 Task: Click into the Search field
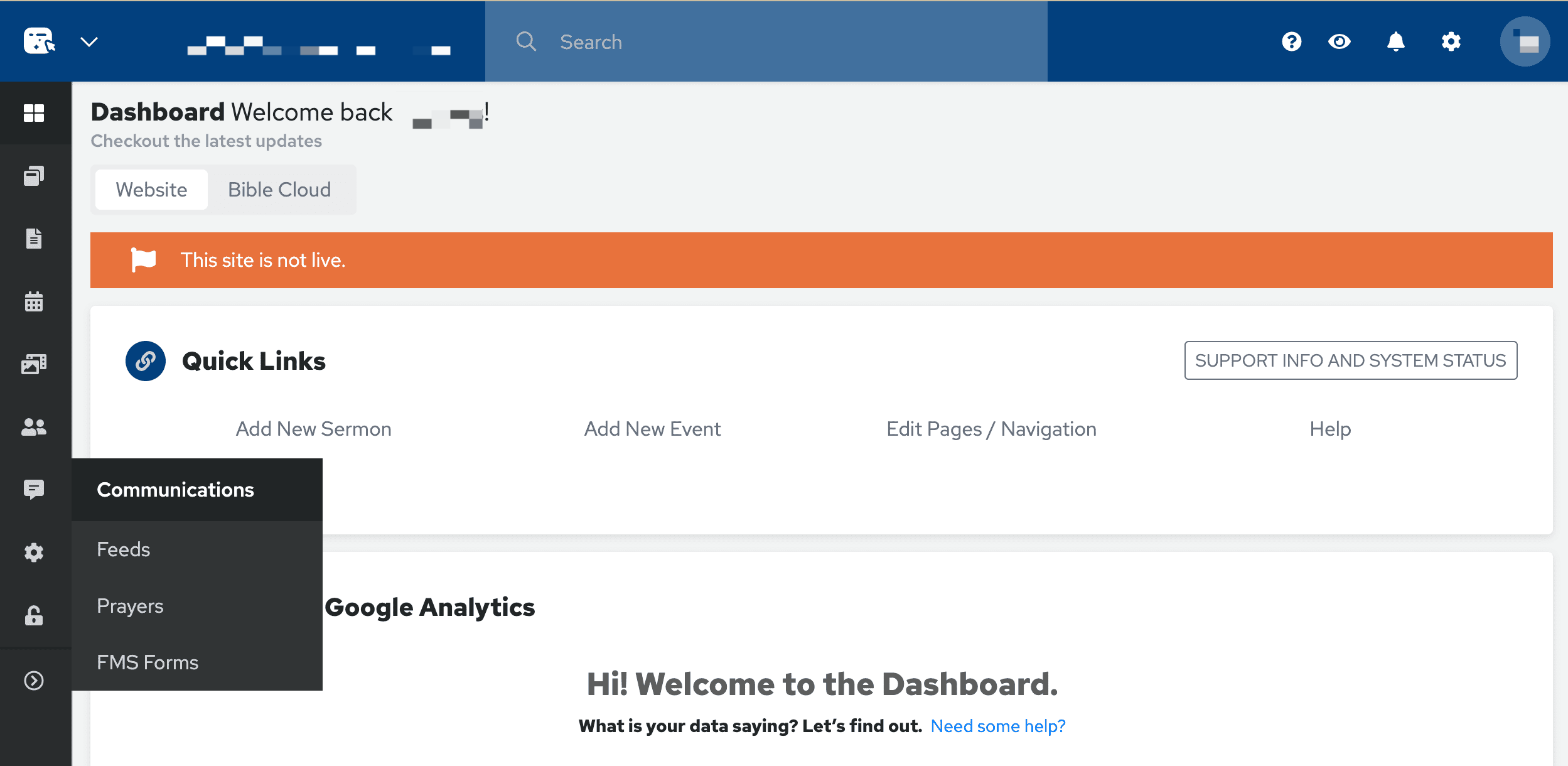coord(766,41)
